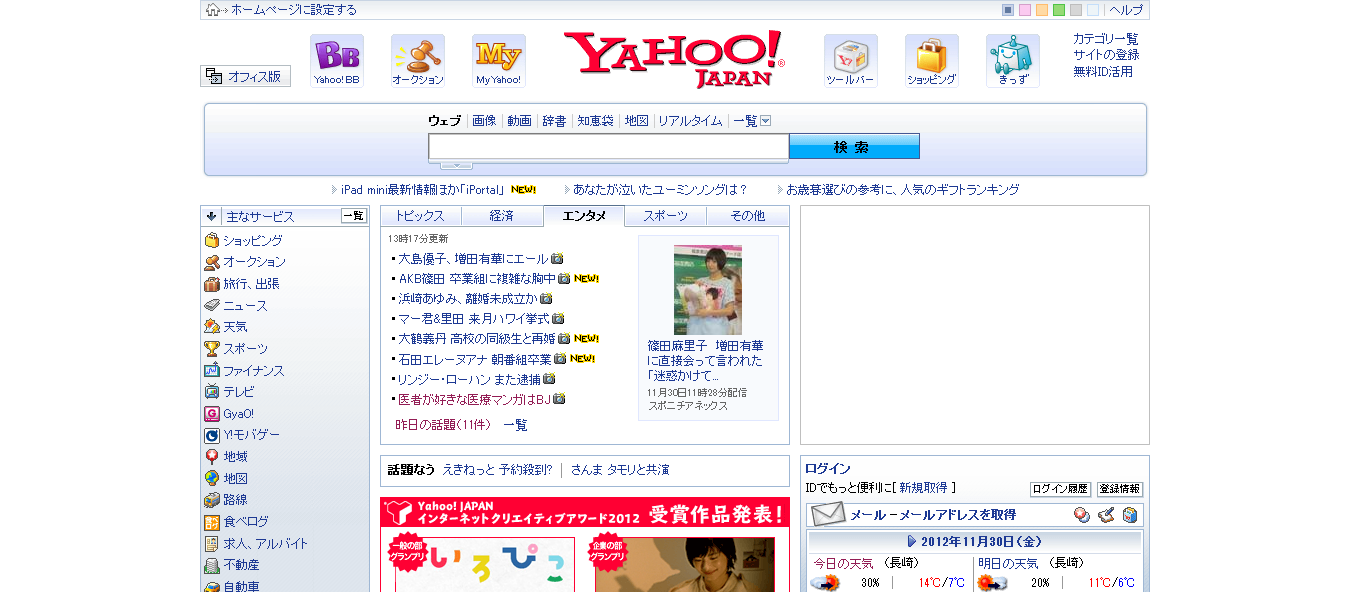Click the home icon in the top bar
1349x592 pixels.
(x=212, y=10)
